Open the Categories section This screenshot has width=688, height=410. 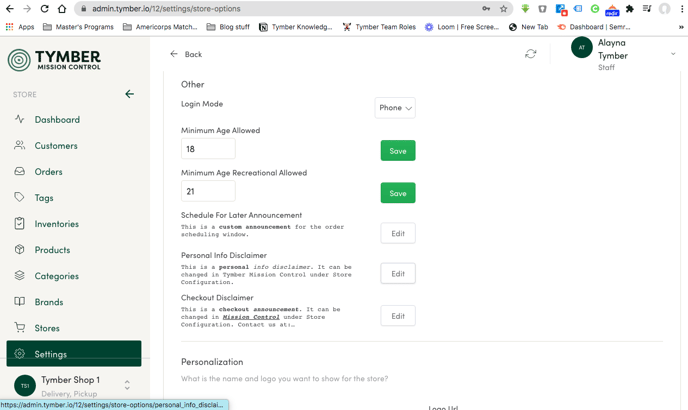pyautogui.click(x=56, y=276)
